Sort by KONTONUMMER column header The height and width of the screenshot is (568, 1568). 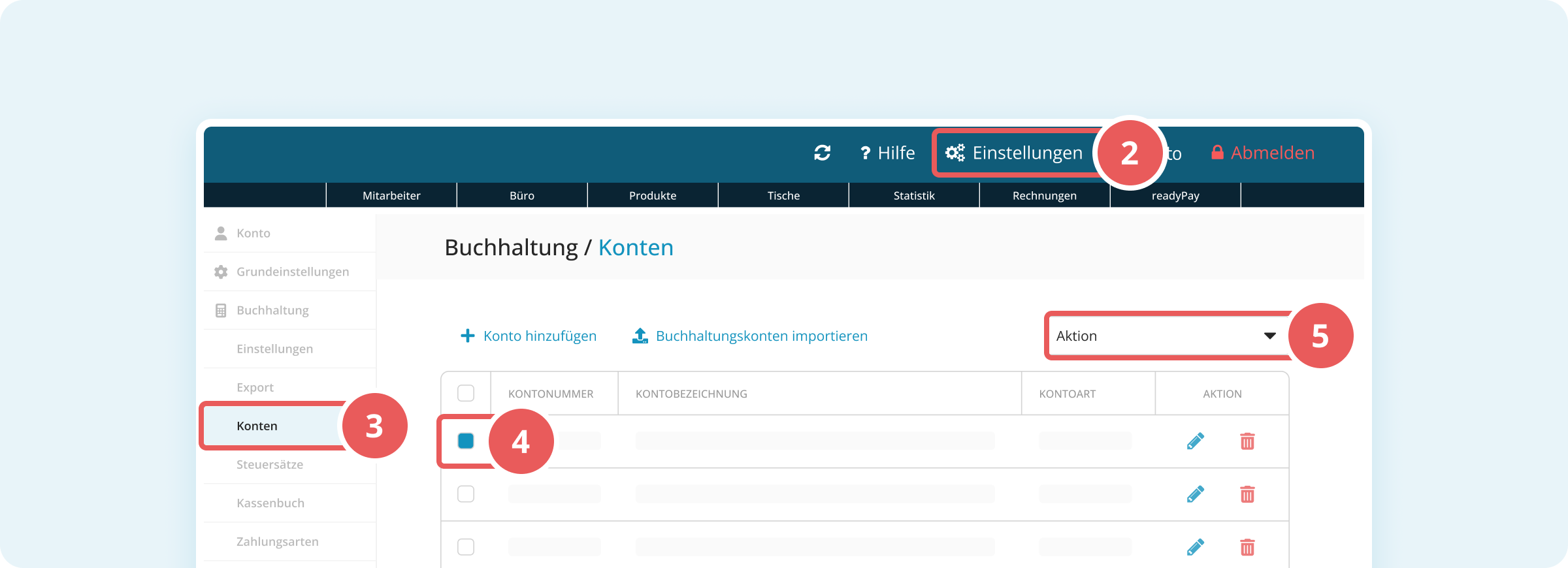coord(551,394)
